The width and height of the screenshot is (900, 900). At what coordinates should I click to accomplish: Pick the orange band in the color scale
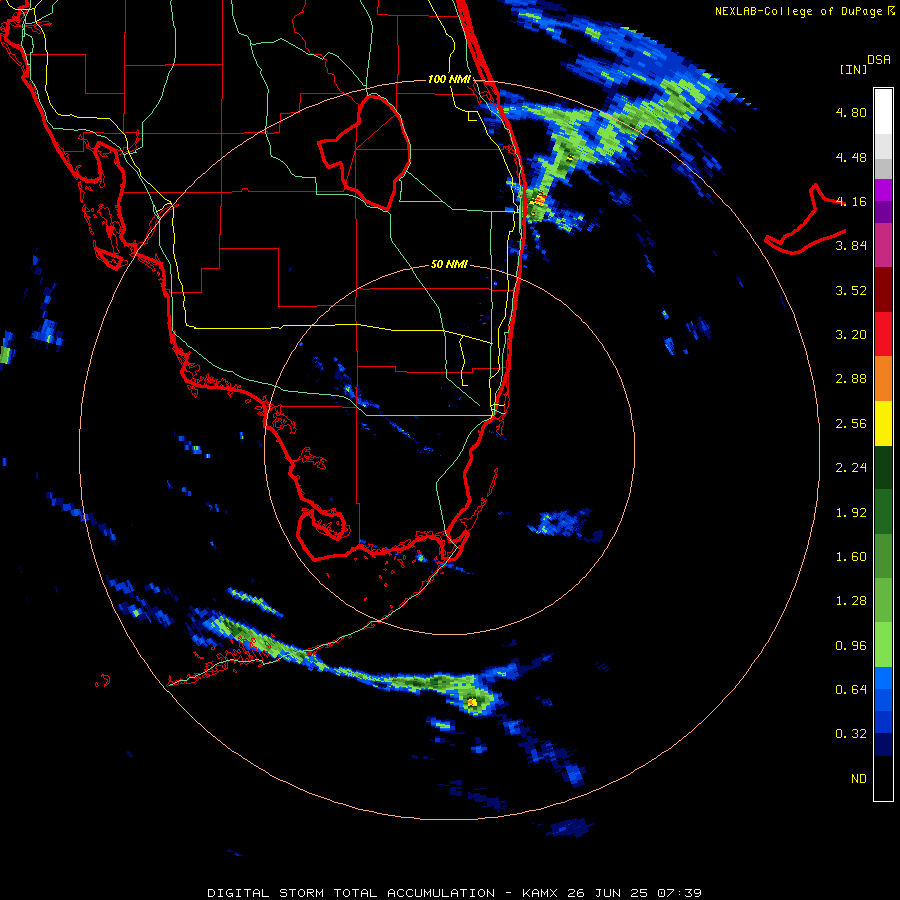(883, 379)
